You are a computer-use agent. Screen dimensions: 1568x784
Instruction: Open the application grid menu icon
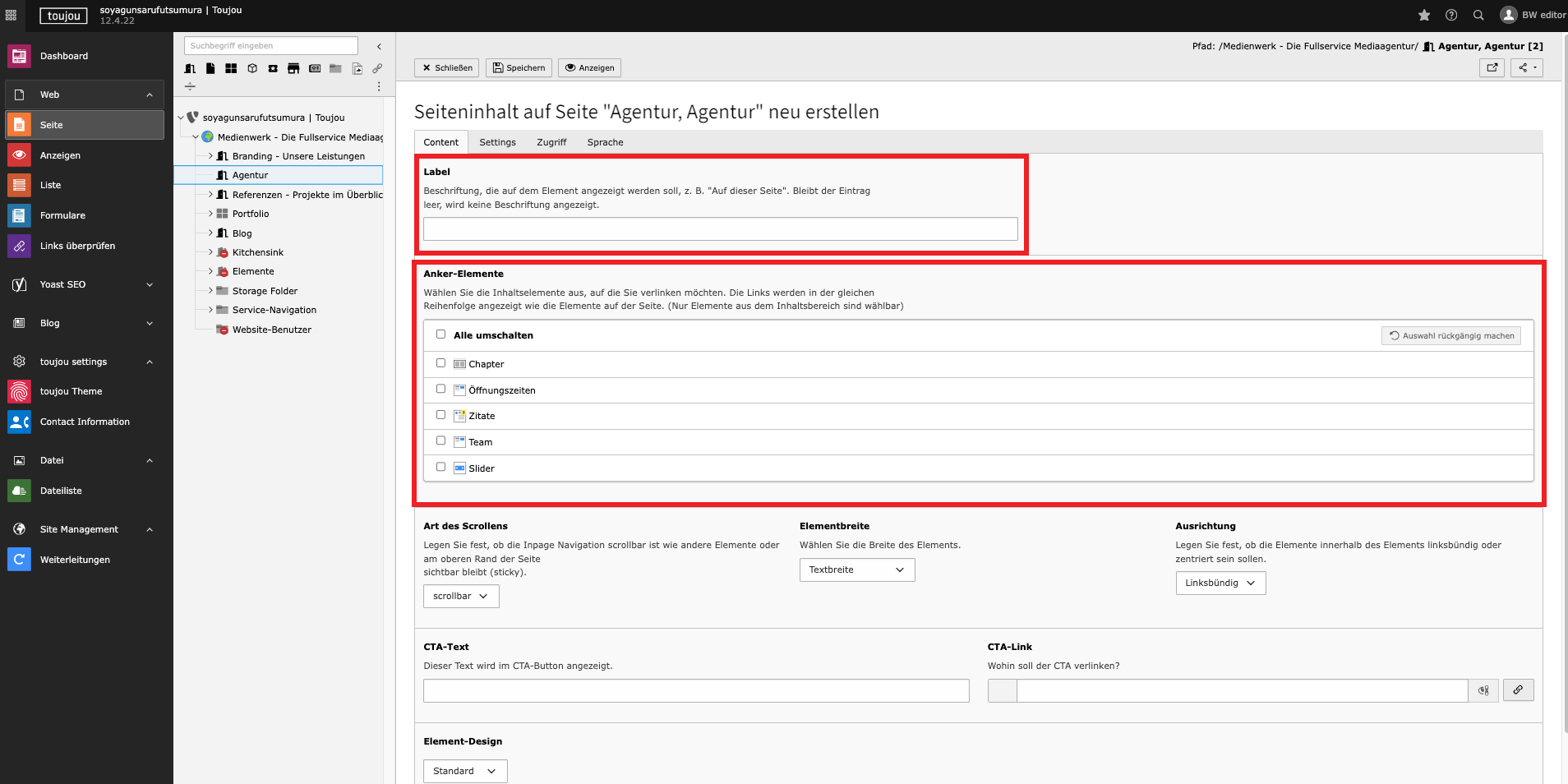click(11, 15)
